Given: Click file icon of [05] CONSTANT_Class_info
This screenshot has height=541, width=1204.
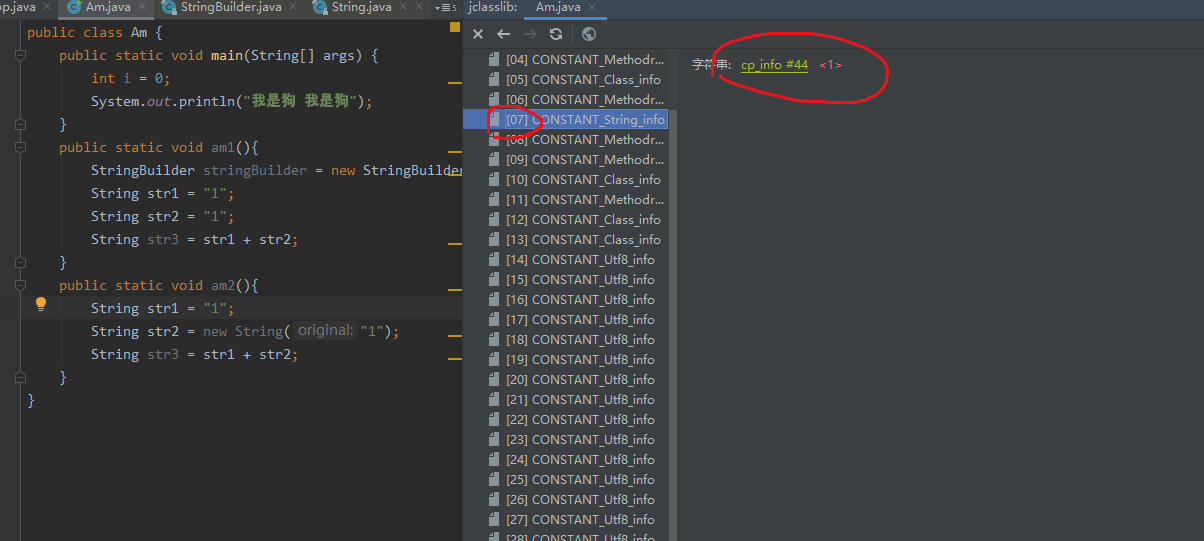Looking at the screenshot, I should pos(494,80).
